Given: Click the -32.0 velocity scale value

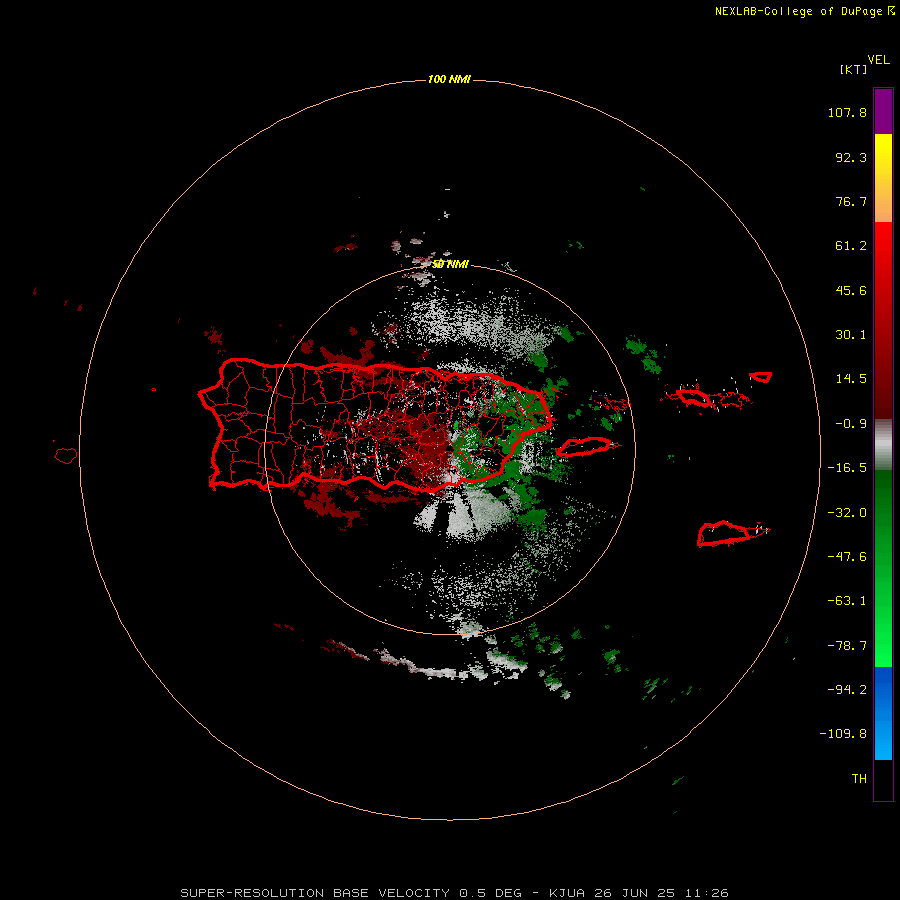Looking at the screenshot, I should [x=847, y=513].
